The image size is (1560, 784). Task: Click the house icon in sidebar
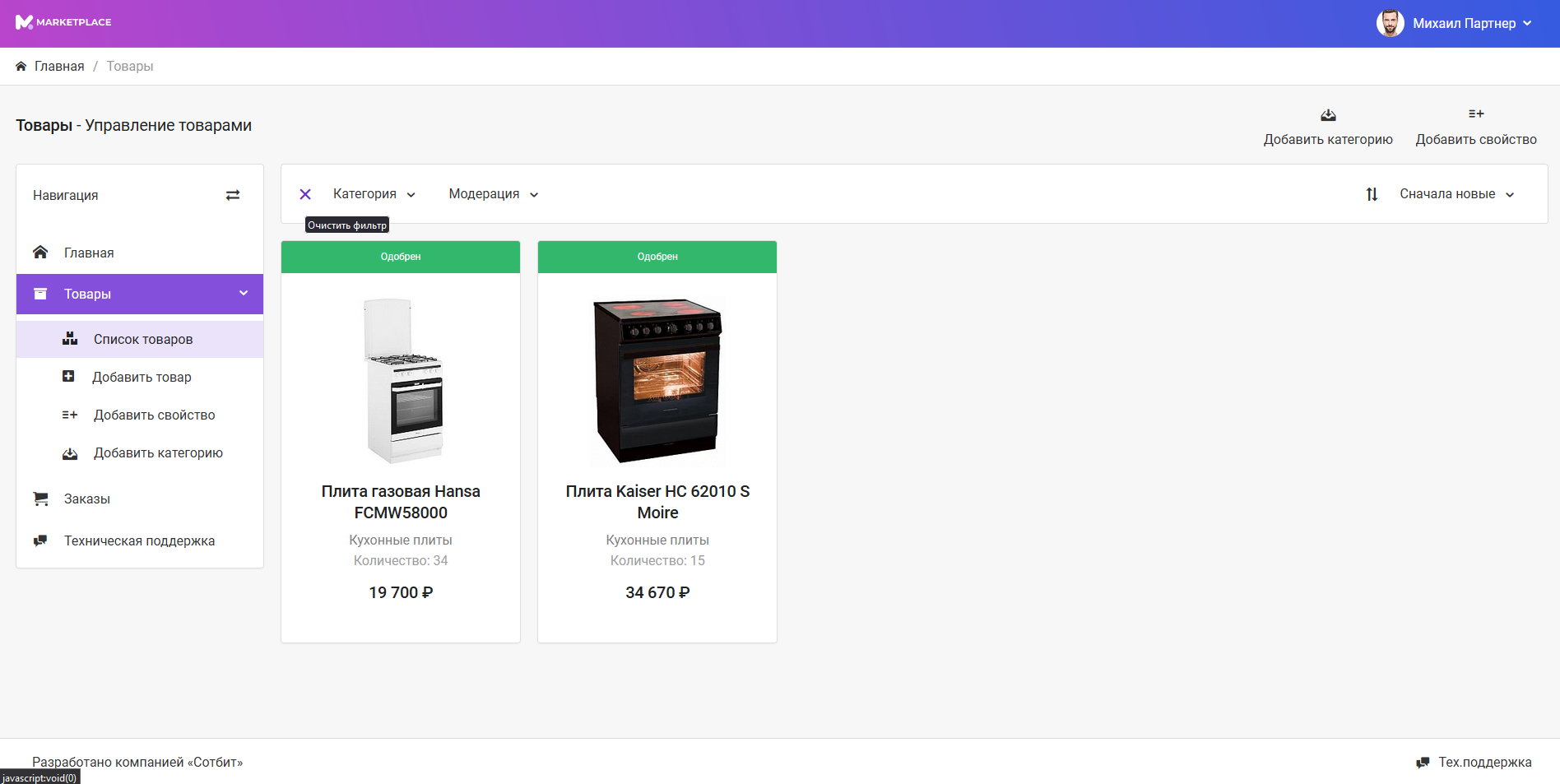tap(40, 252)
